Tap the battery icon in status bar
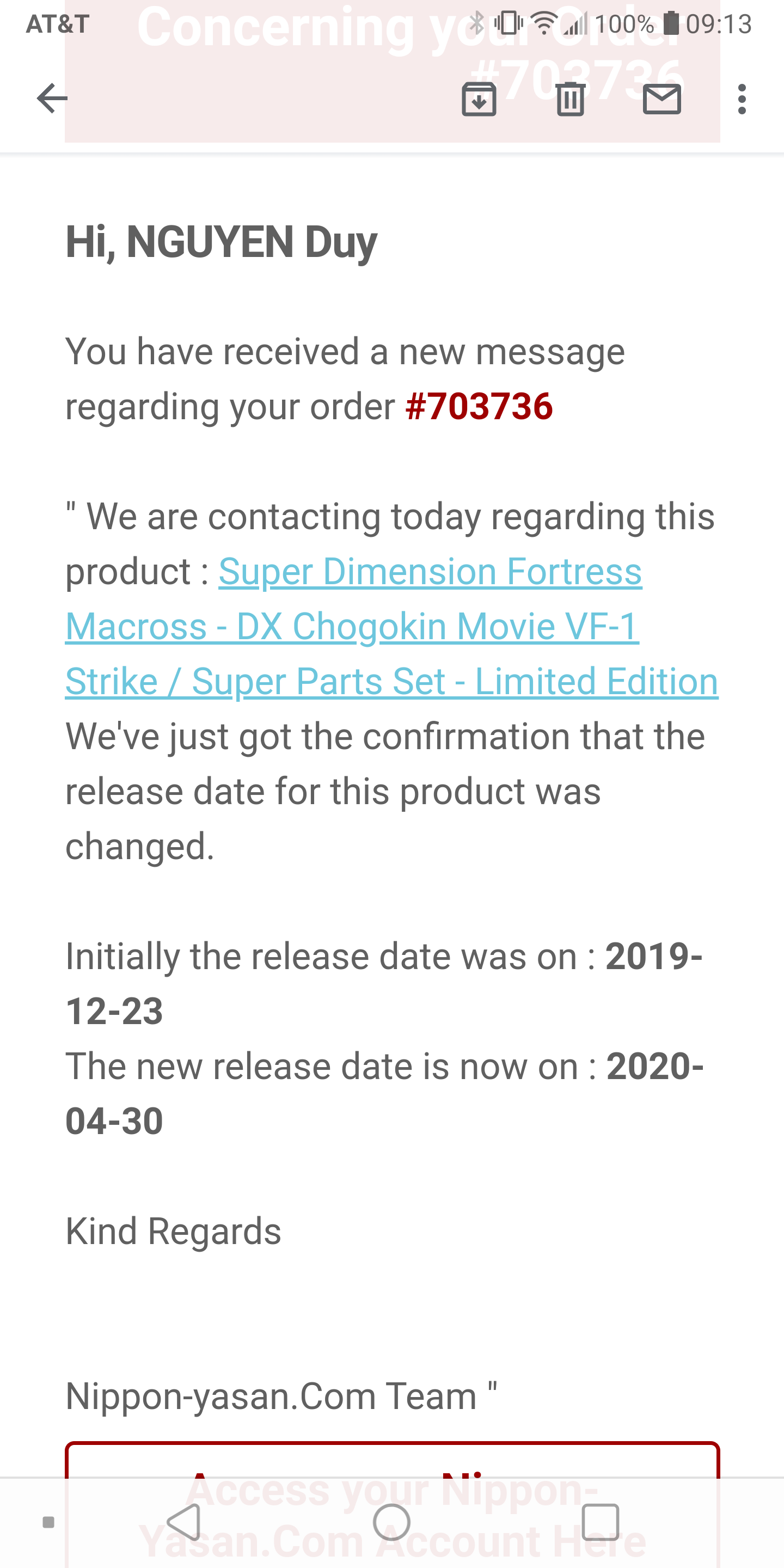The image size is (784, 1568). [x=670, y=23]
